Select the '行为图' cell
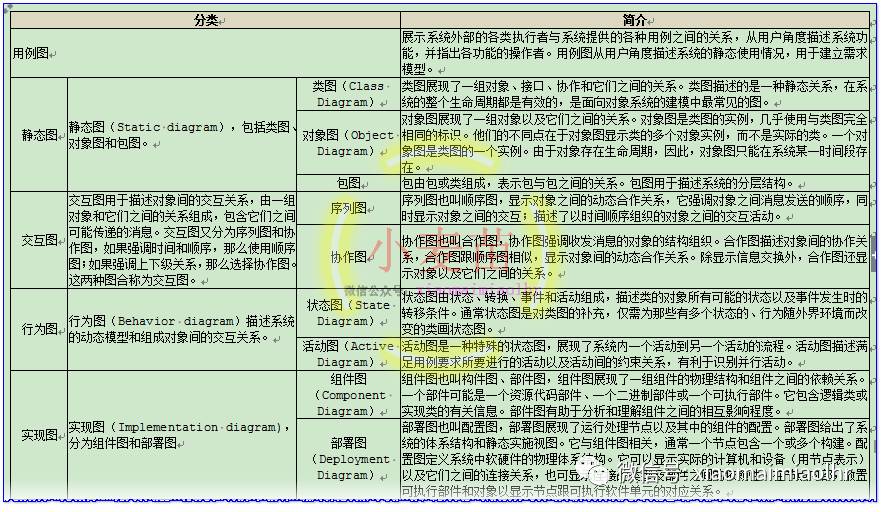Screen dimensions: 881x512 click(x=39, y=329)
